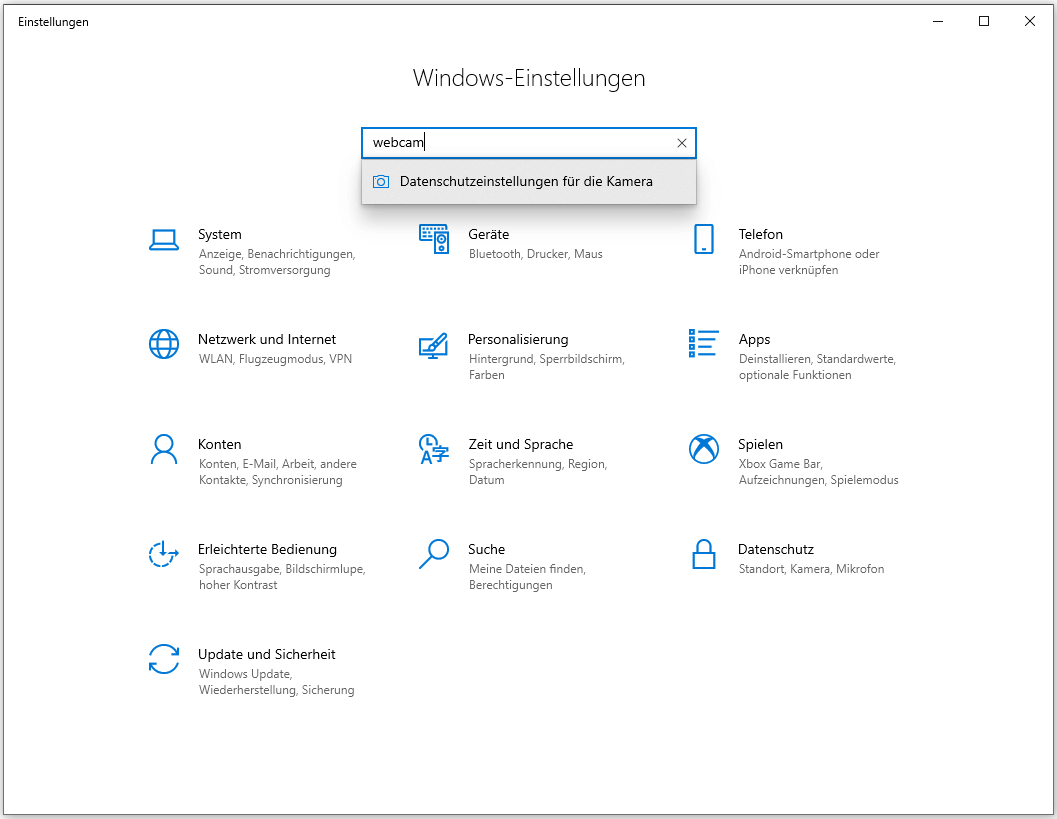Click 'Hintergrund, Sperrbildschirm, Farben' description
This screenshot has width=1057, height=819.
(547, 367)
